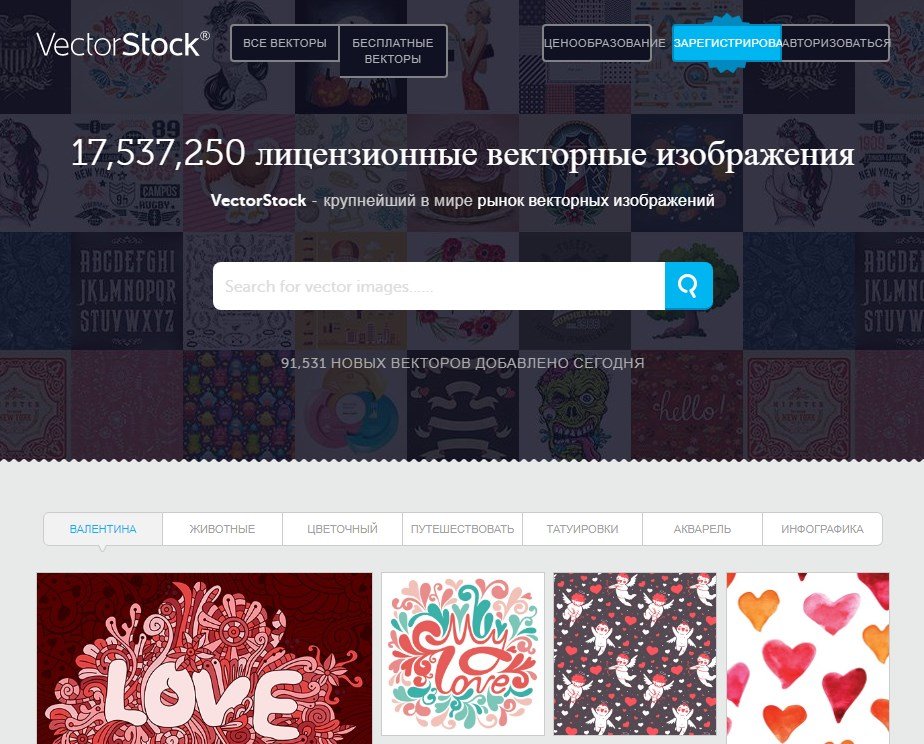The image size is (924, 744).
Task: Switch to the ЖИВОТНЫЕ tab
Action: pyautogui.click(x=222, y=529)
